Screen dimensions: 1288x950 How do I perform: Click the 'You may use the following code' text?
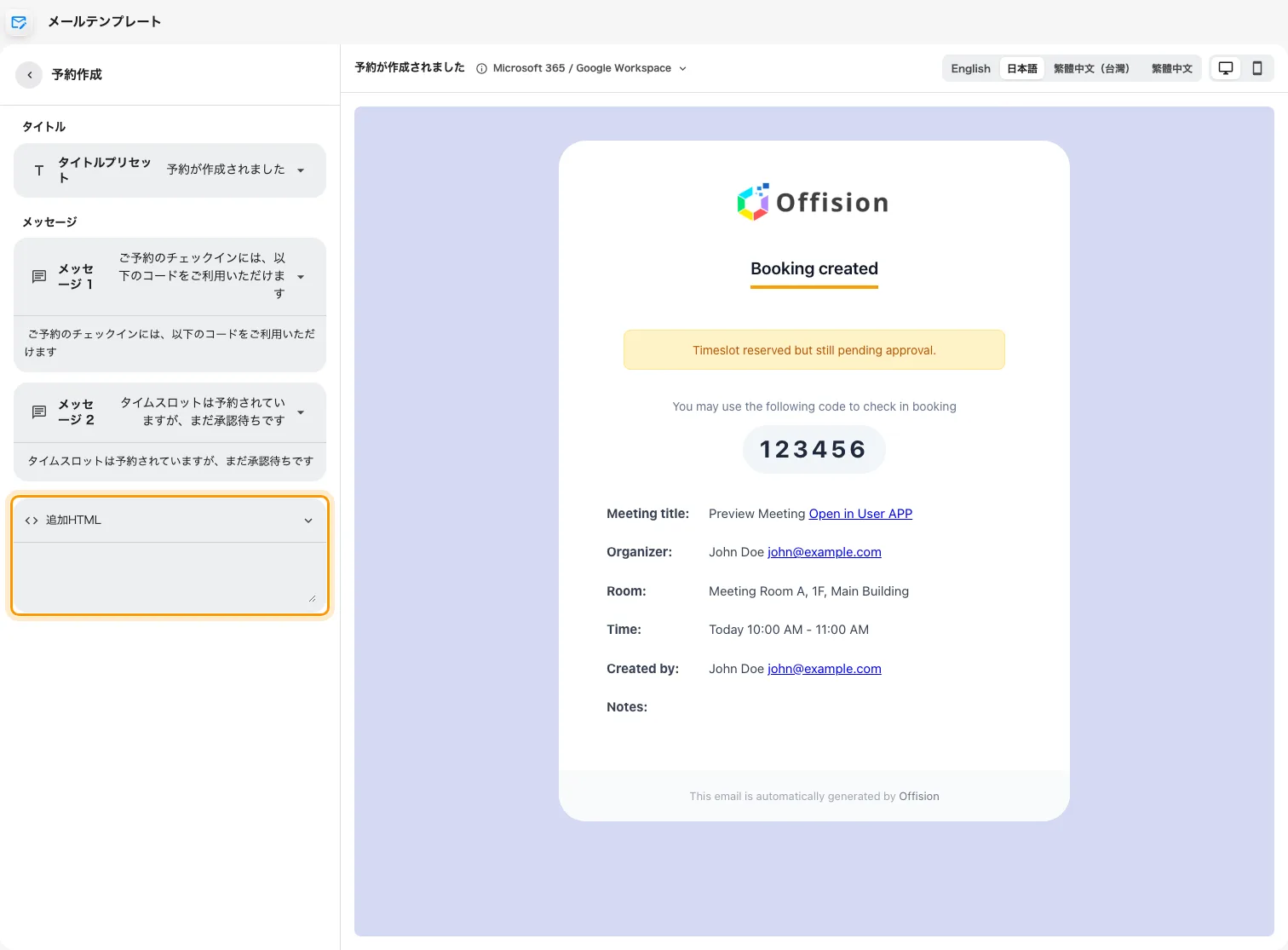pos(814,406)
